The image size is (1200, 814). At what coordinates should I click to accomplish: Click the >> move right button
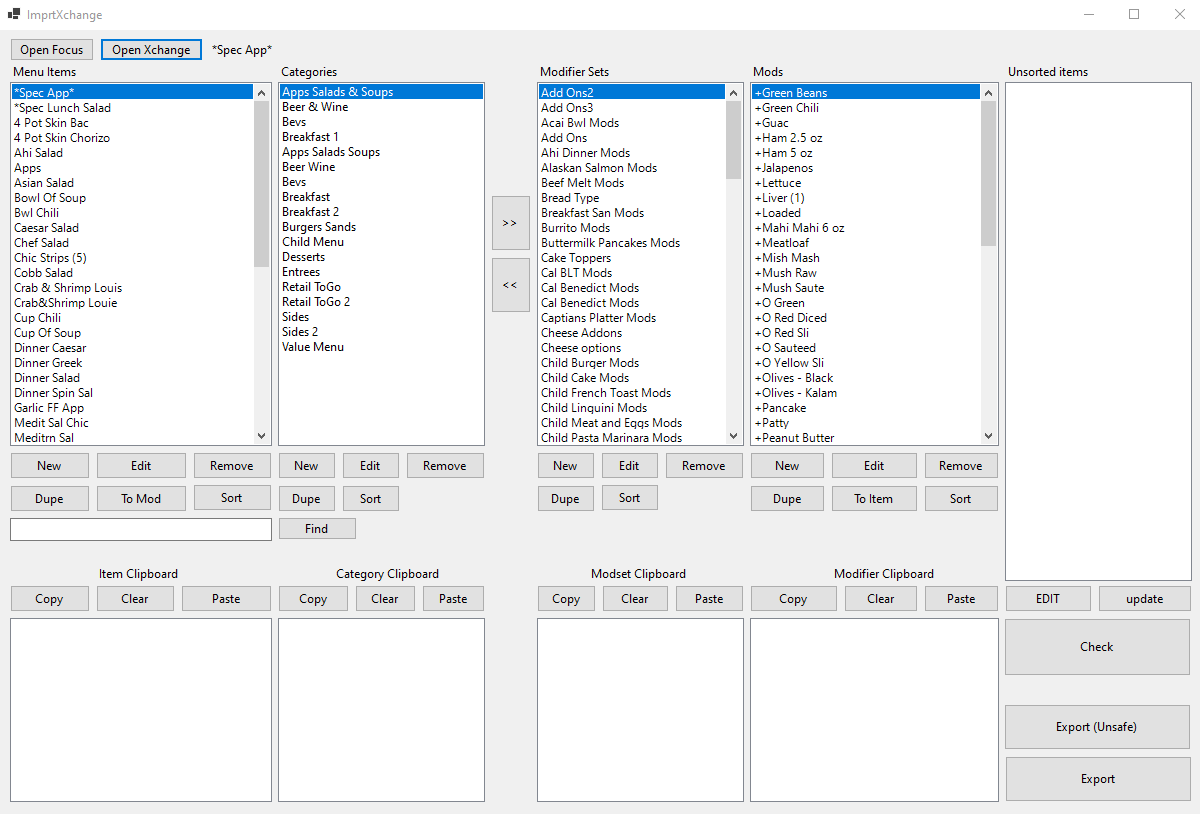point(510,223)
